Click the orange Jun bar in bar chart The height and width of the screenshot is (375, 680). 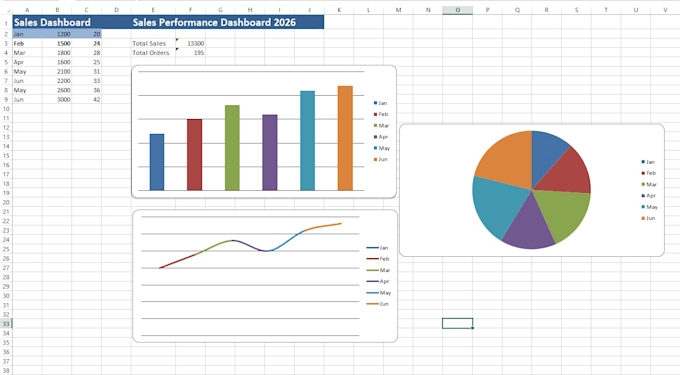coord(345,138)
